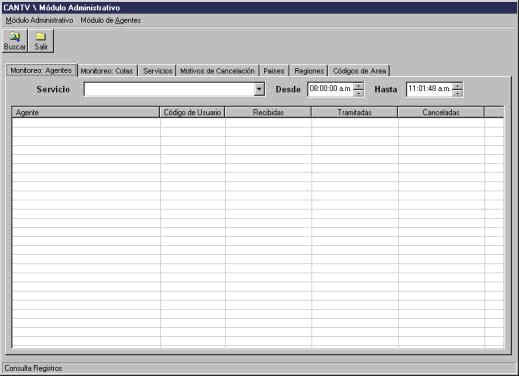Decrease the Desde time with down arrow
The height and width of the screenshot is (376, 519).
click(358, 93)
